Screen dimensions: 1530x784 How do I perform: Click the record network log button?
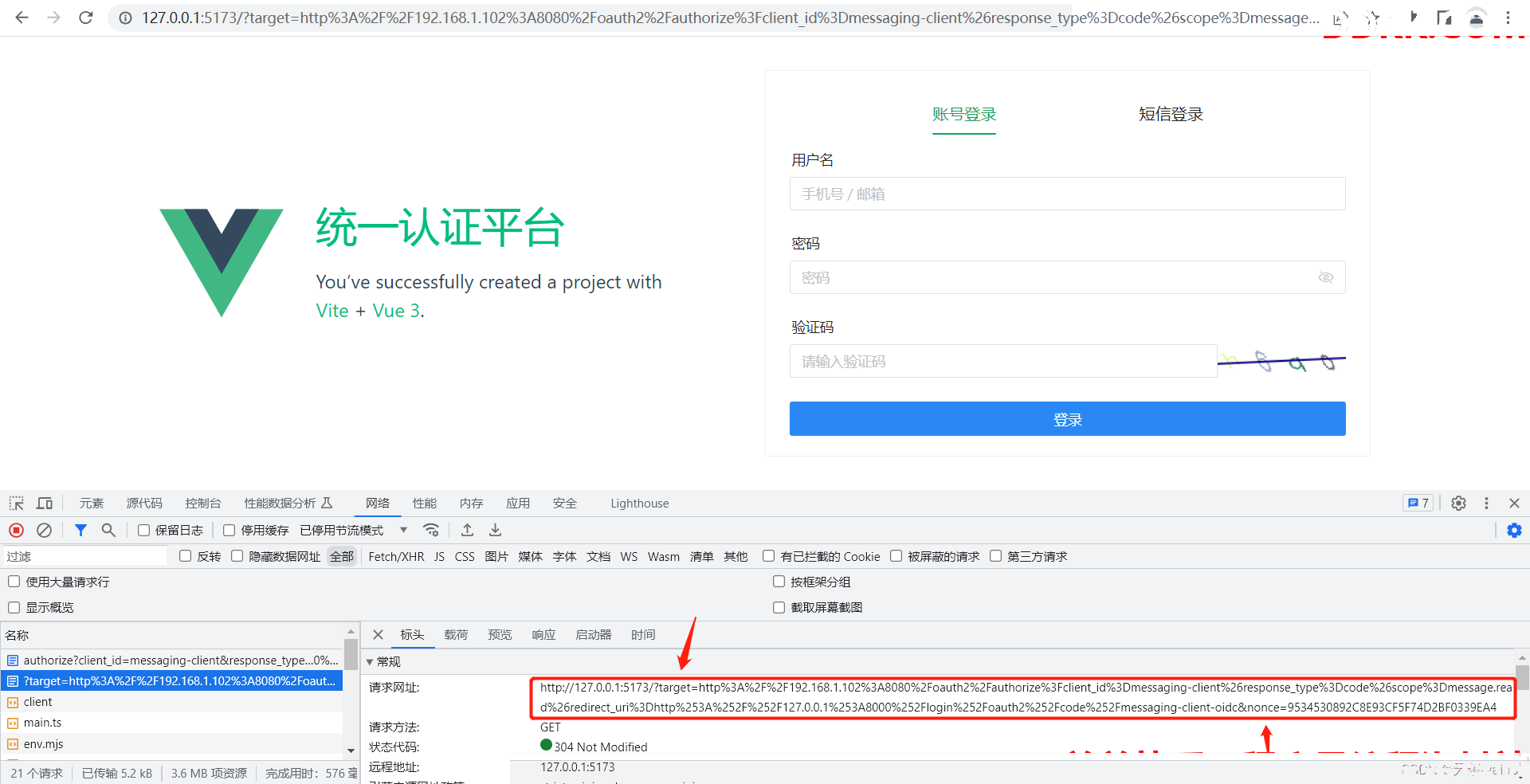(16, 531)
